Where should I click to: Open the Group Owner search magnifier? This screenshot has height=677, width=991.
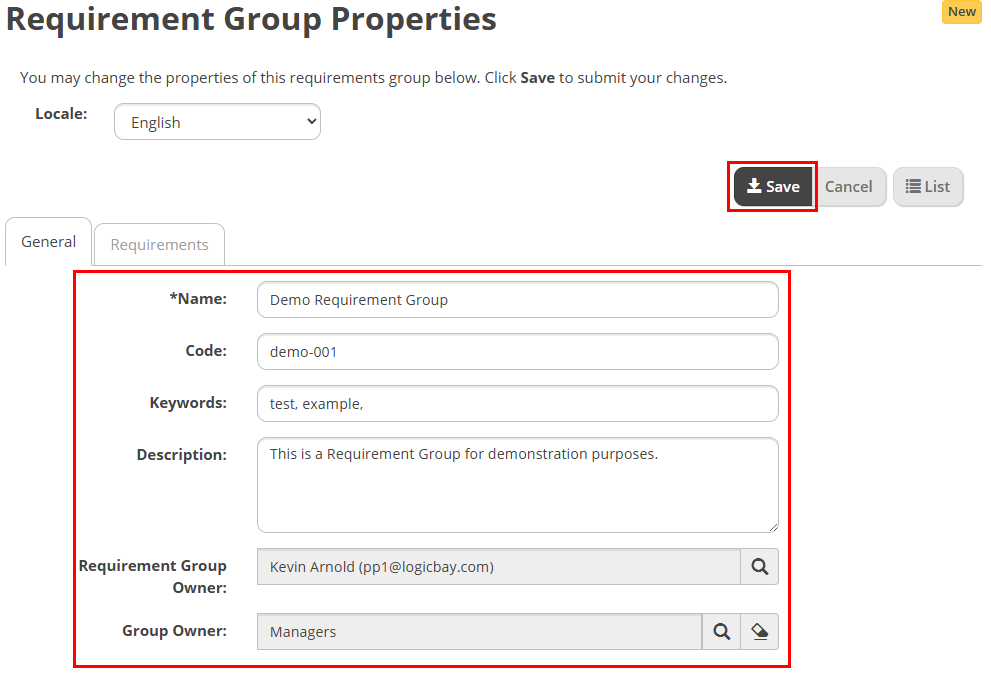(x=721, y=632)
